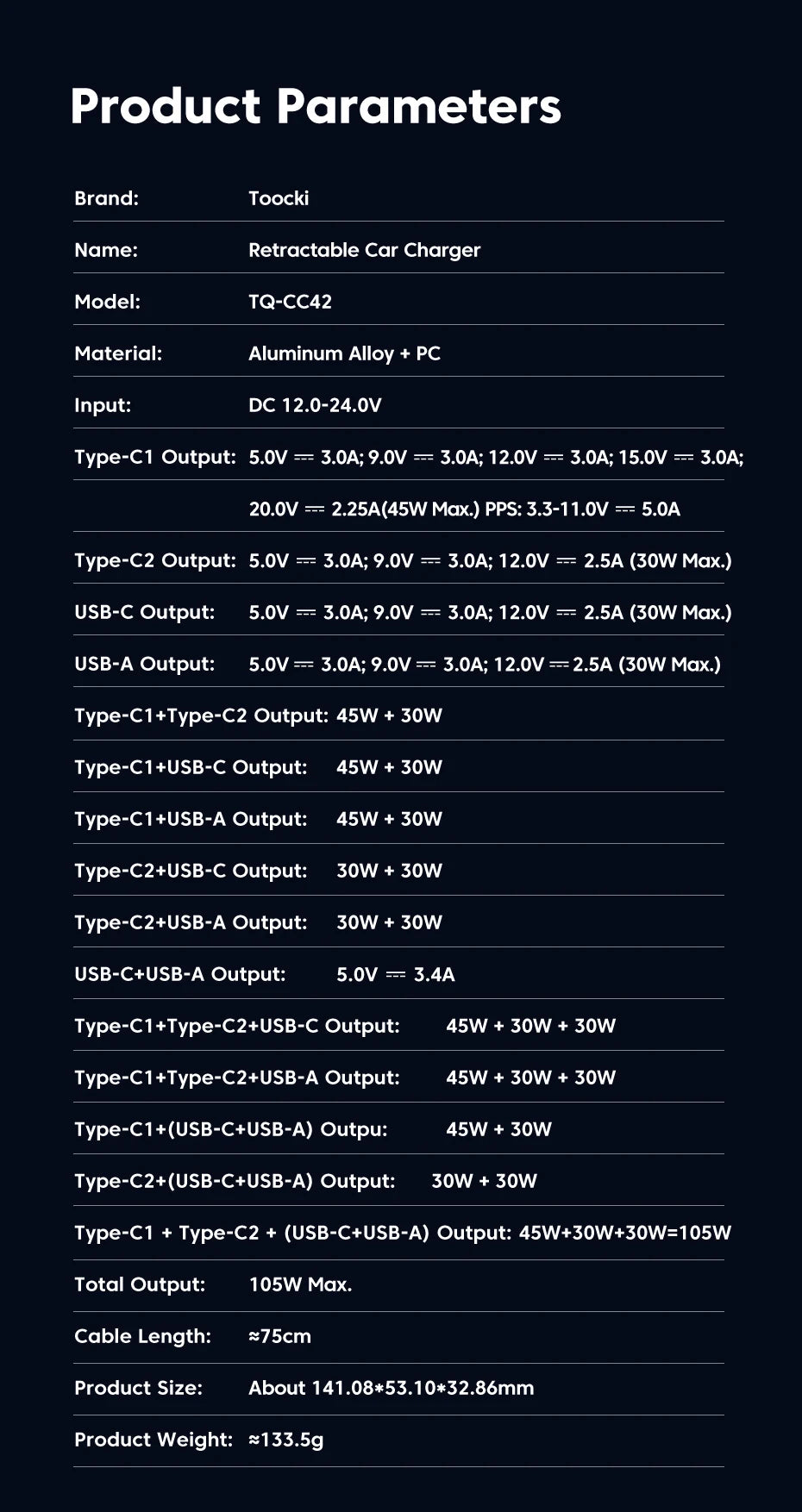The width and height of the screenshot is (802, 1512).
Task: Click the 5.0V 3.4A output value
Action: (x=395, y=974)
